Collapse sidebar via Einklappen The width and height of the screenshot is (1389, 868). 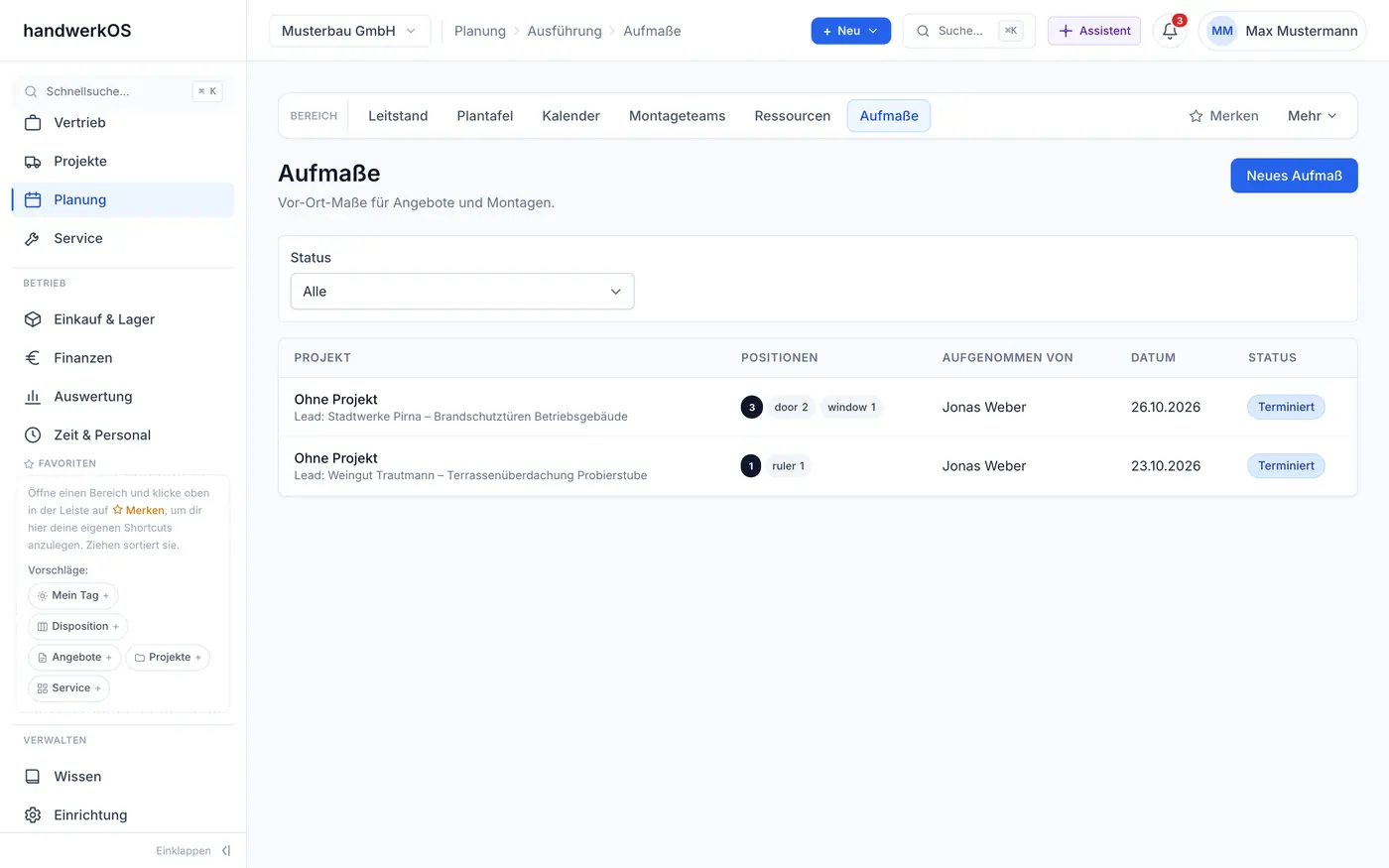pos(193,851)
